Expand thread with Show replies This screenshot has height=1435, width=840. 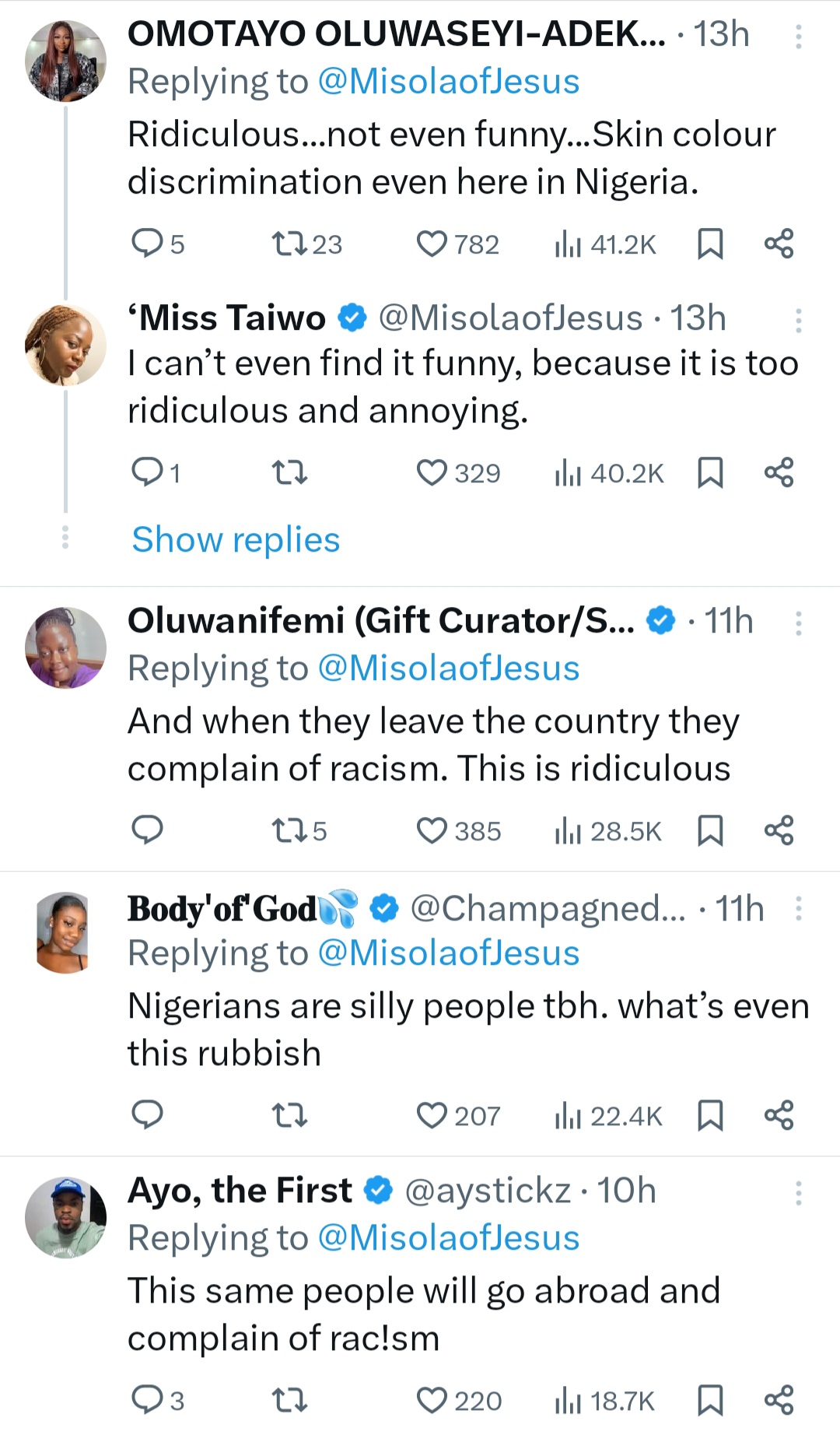[x=236, y=540]
